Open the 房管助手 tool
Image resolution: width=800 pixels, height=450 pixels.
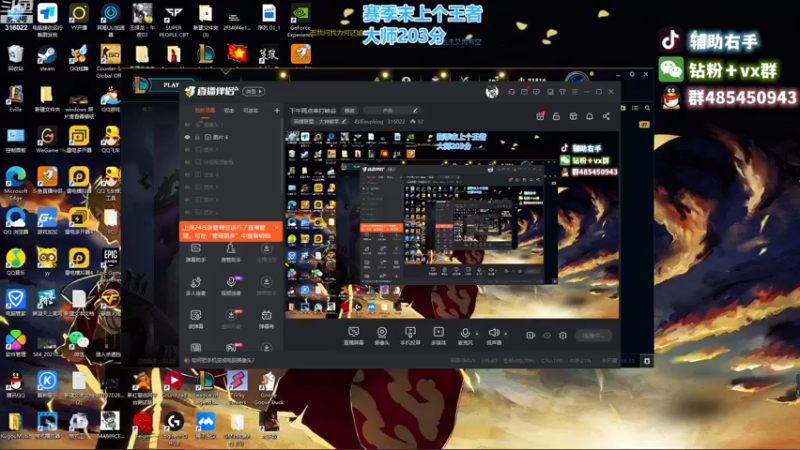click(231, 253)
